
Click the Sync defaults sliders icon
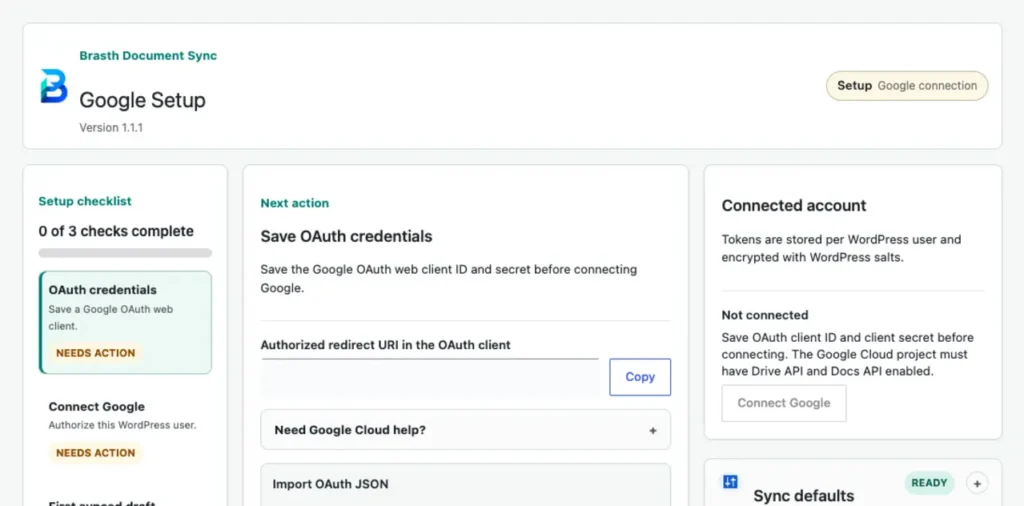tap(730, 482)
